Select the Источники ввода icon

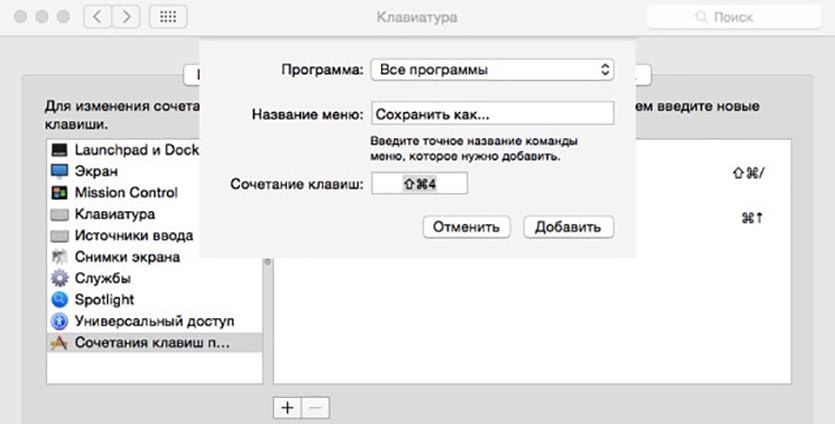[x=59, y=236]
